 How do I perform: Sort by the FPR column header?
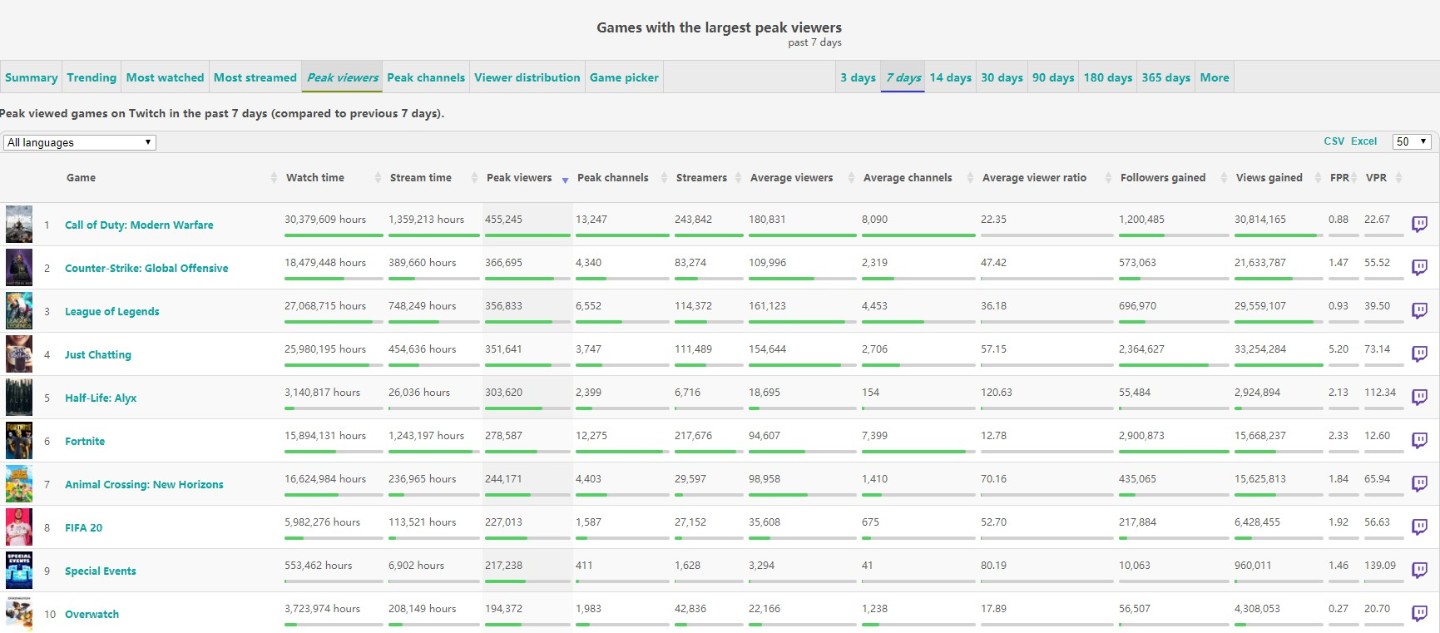(x=1339, y=178)
